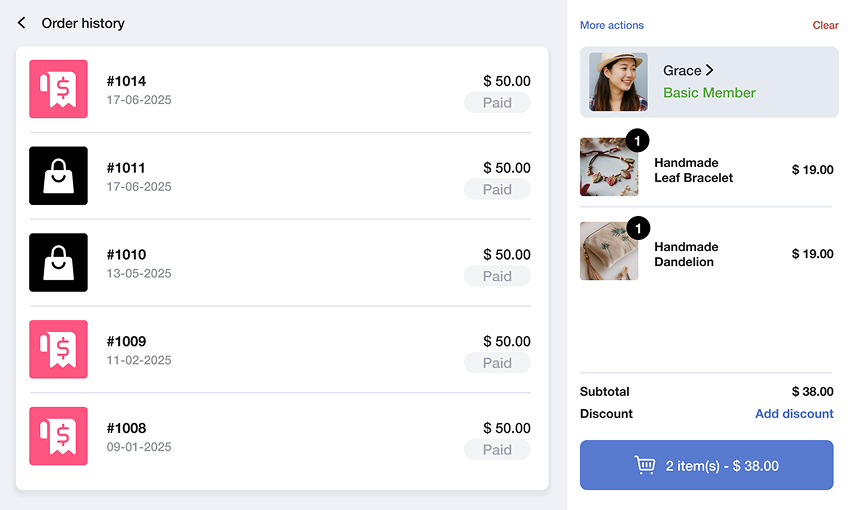Expand Grace customer details chevron
The image size is (850, 510).
[709, 70]
